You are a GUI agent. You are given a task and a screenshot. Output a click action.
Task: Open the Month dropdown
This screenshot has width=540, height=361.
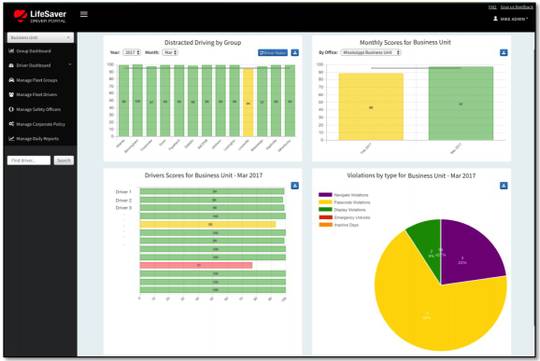tap(170, 52)
